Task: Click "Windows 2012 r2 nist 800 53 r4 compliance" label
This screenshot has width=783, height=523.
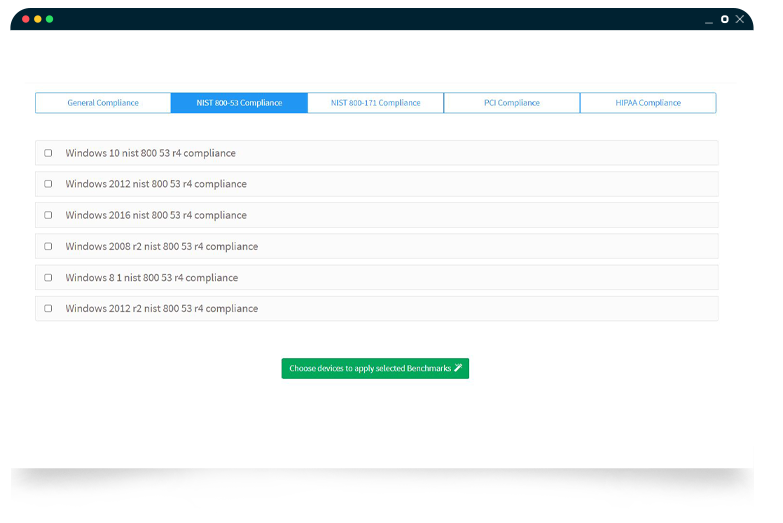Action: (162, 308)
